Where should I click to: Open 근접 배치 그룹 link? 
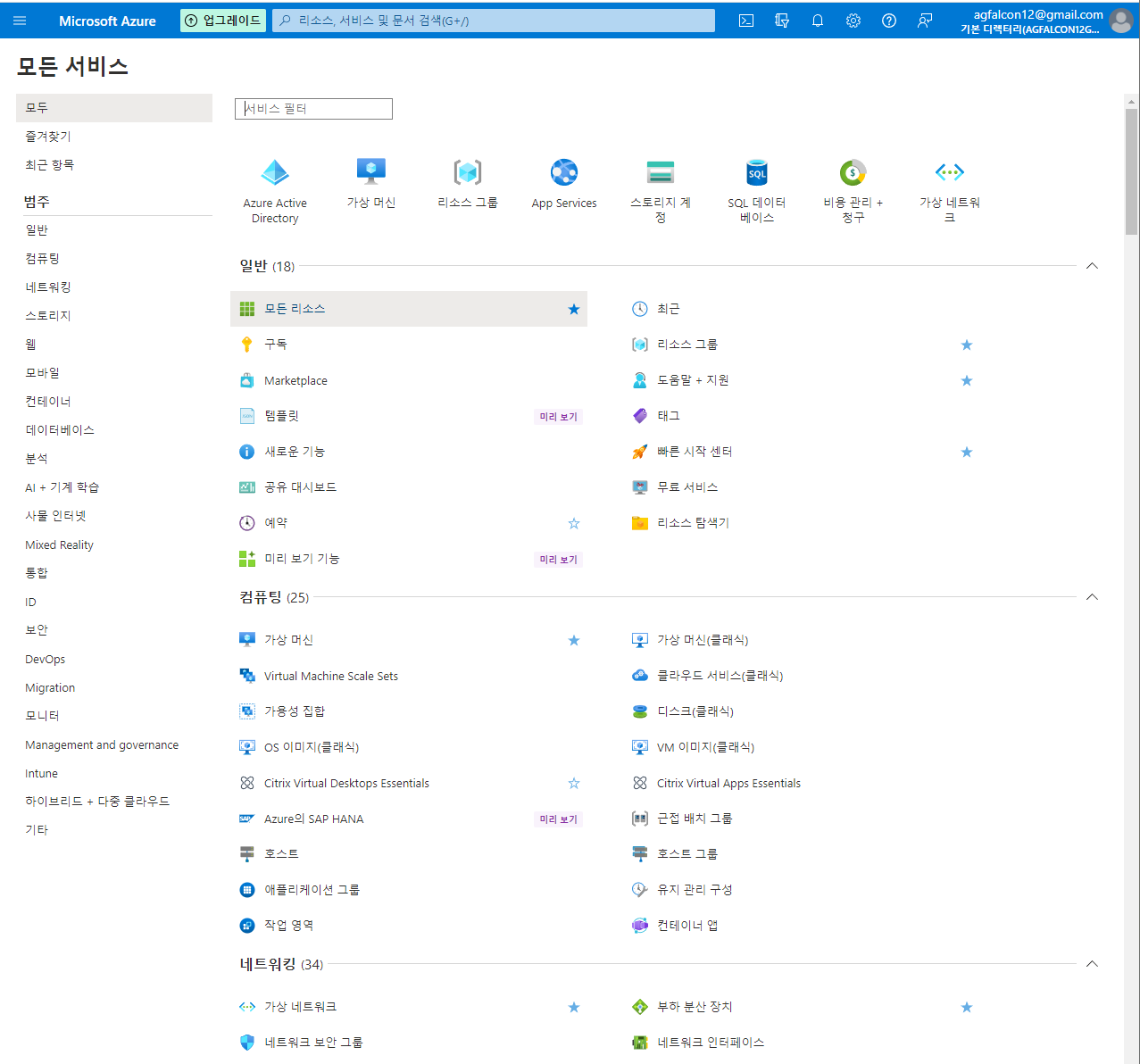coord(695,819)
